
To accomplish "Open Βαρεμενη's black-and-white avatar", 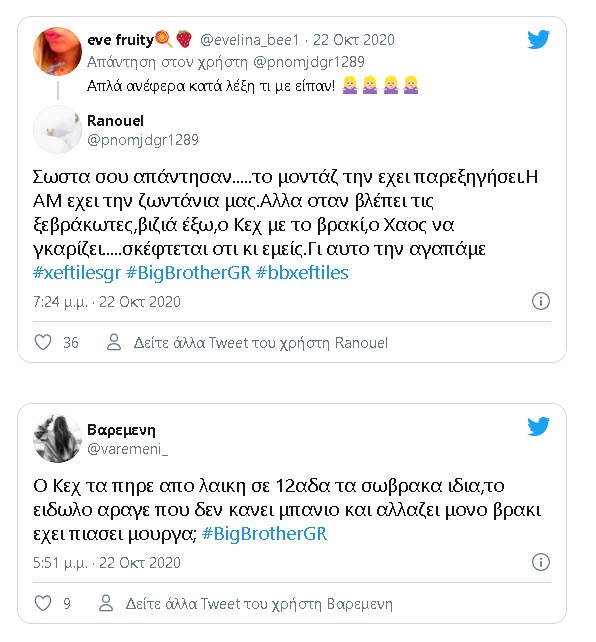I will (x=57, y=439).
